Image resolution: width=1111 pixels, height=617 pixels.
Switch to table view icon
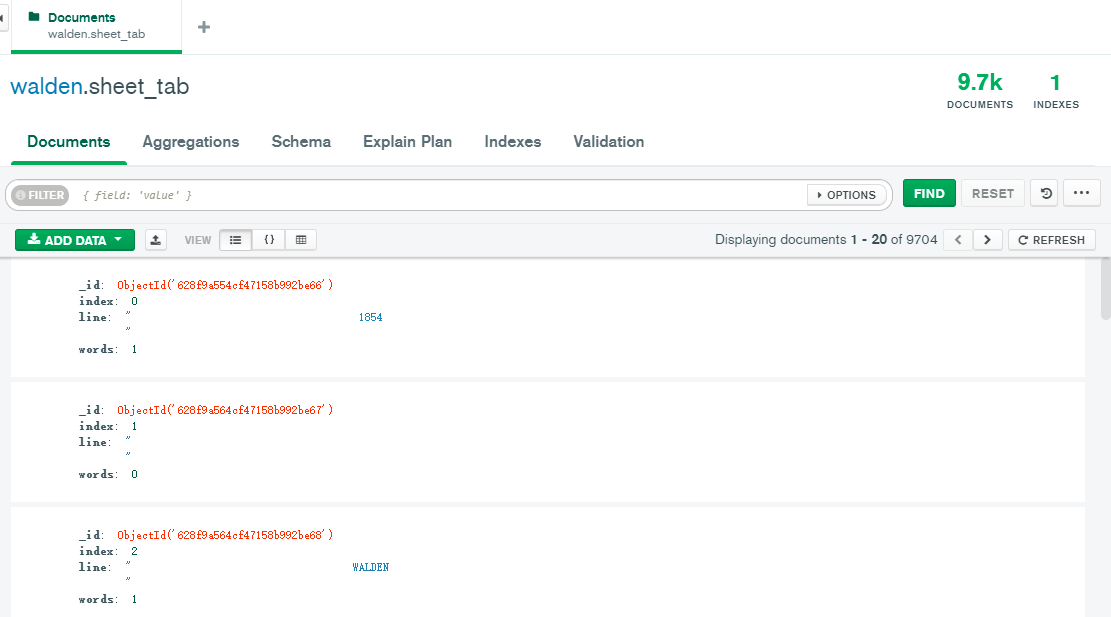tap(301, 240)
